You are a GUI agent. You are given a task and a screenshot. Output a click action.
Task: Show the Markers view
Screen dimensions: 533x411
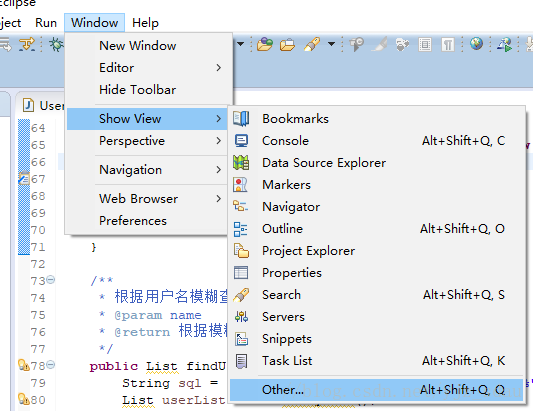pyautogui.click(x=376, y=185)
